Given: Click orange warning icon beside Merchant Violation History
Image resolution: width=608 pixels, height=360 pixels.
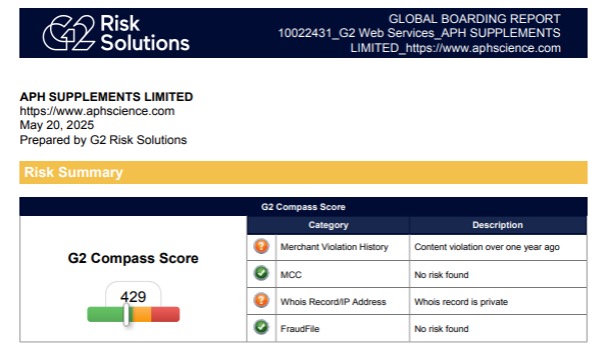Looking at the screenshot, I should 261,246.
